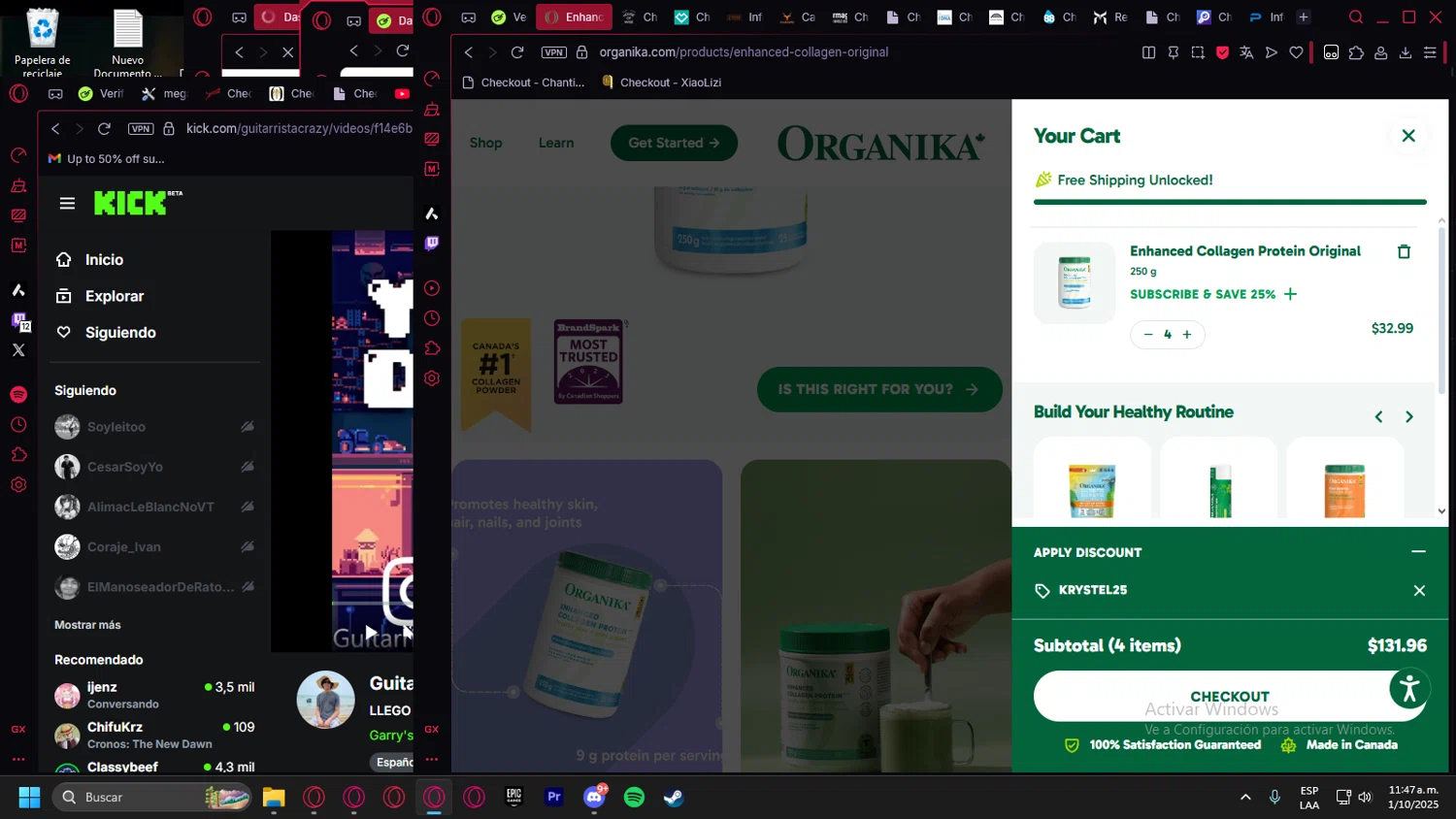Open recommended ijenz channel
Screen dimensions: 1456x819
153,695
